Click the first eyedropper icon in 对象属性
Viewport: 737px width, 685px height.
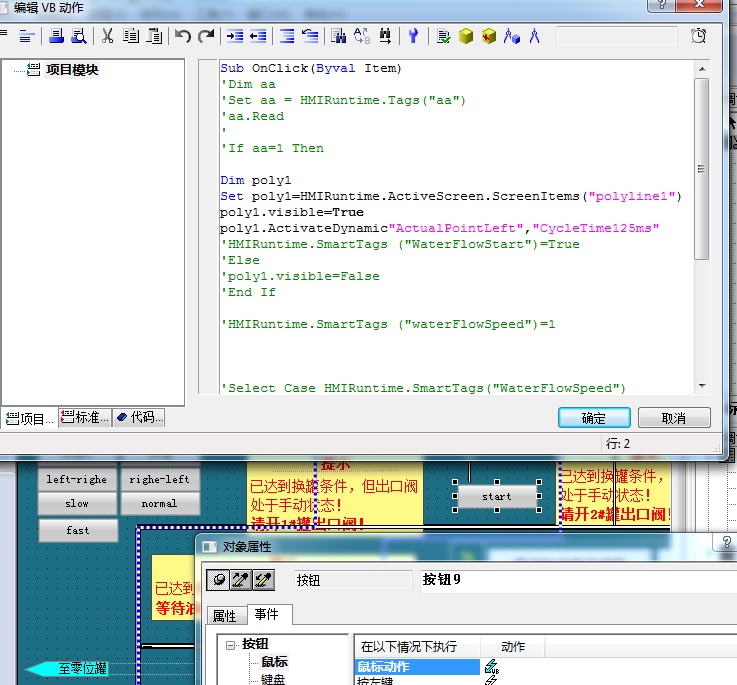point(241,580)
